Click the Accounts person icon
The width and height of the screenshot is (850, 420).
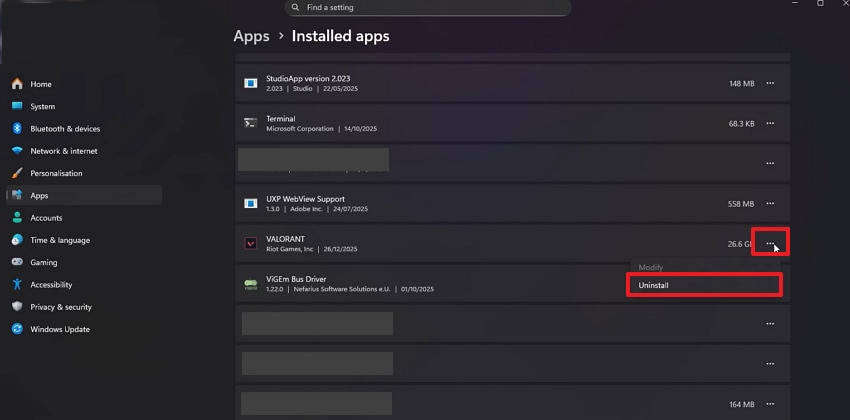[17, 217]
